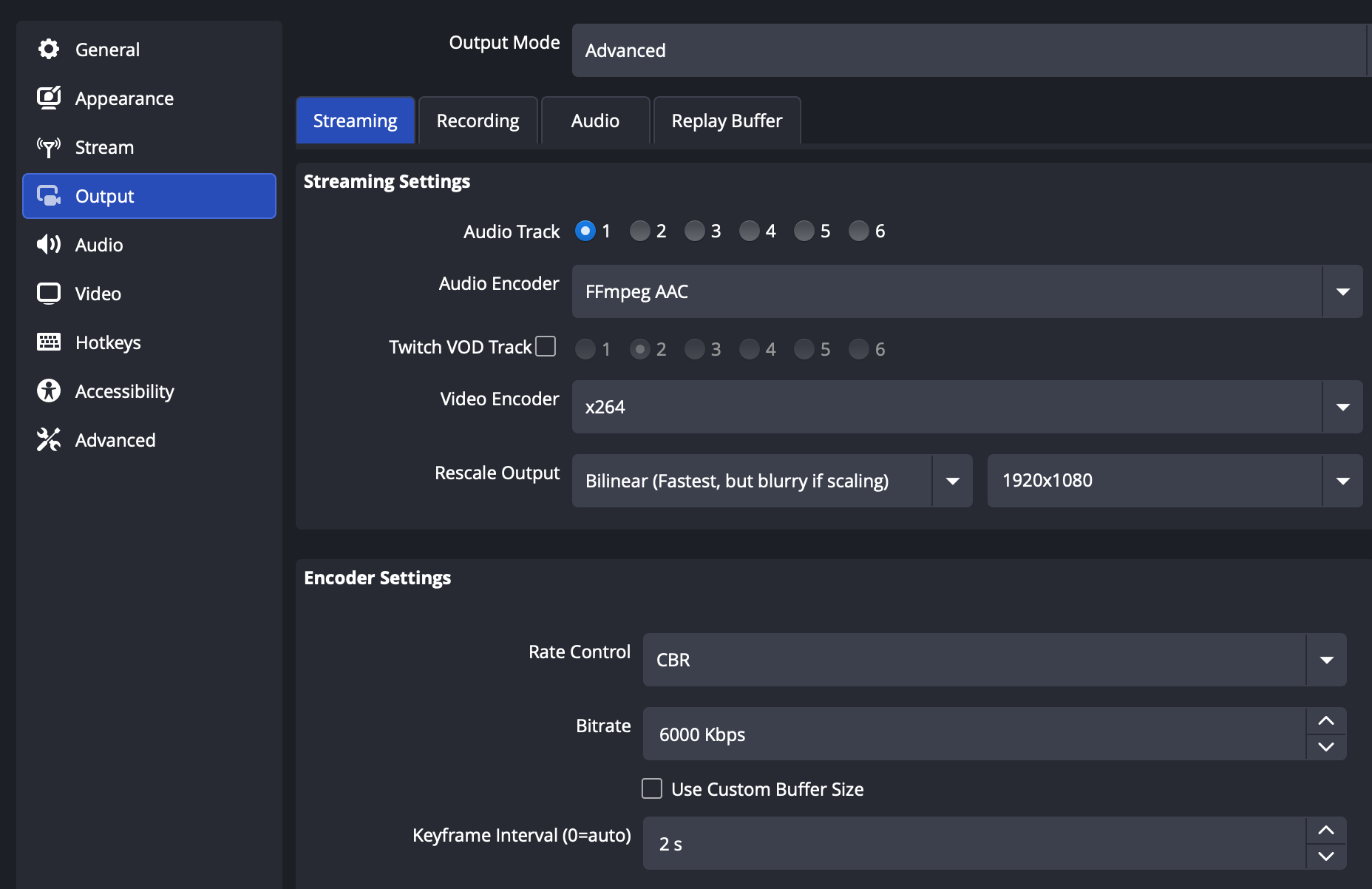This screenshot has width=1372, height=889.
Task: Select Audio Track 2 radio button
Action: coord(640,231)
